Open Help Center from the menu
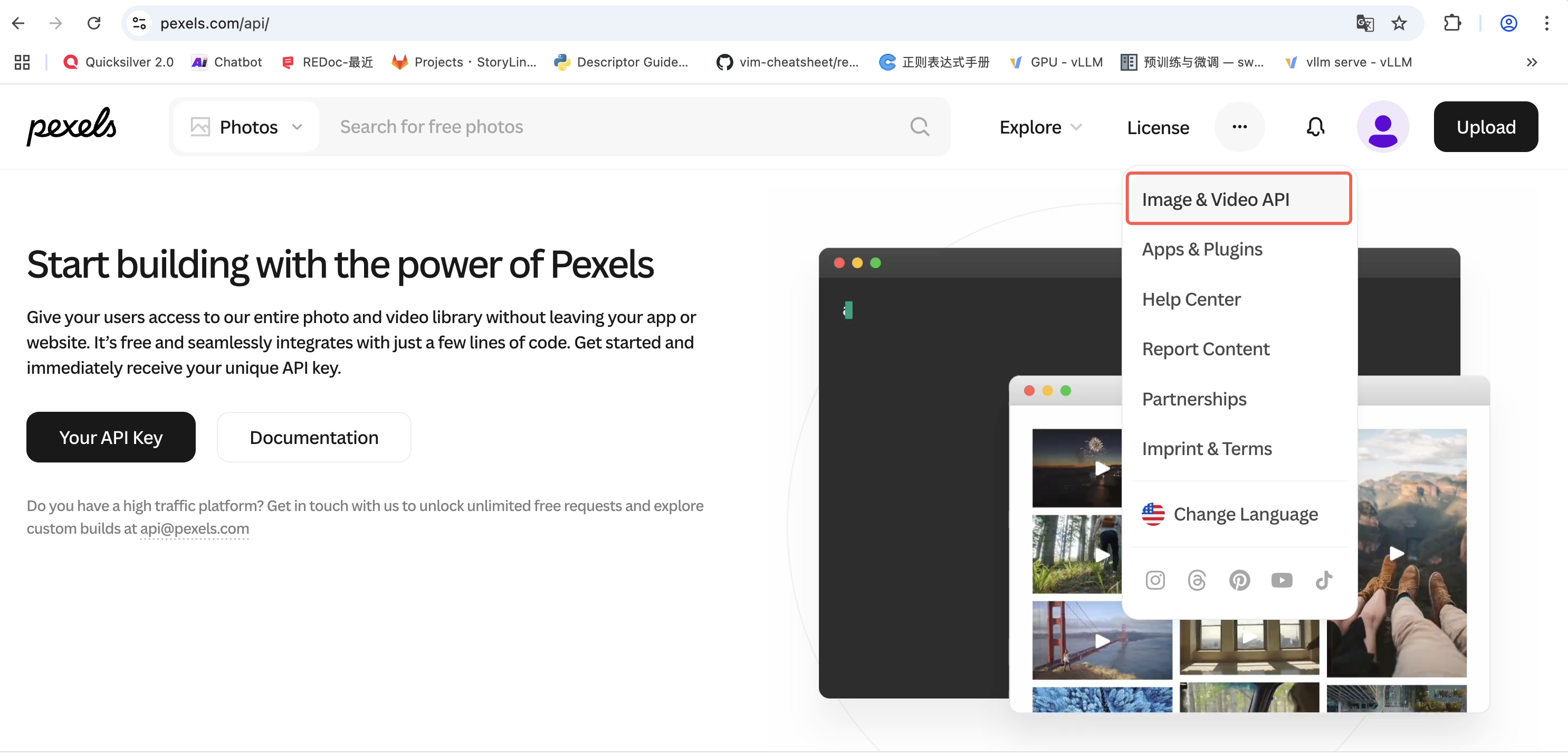Viewport: 1568px width, 756px height. click(x=1191, y=299)
